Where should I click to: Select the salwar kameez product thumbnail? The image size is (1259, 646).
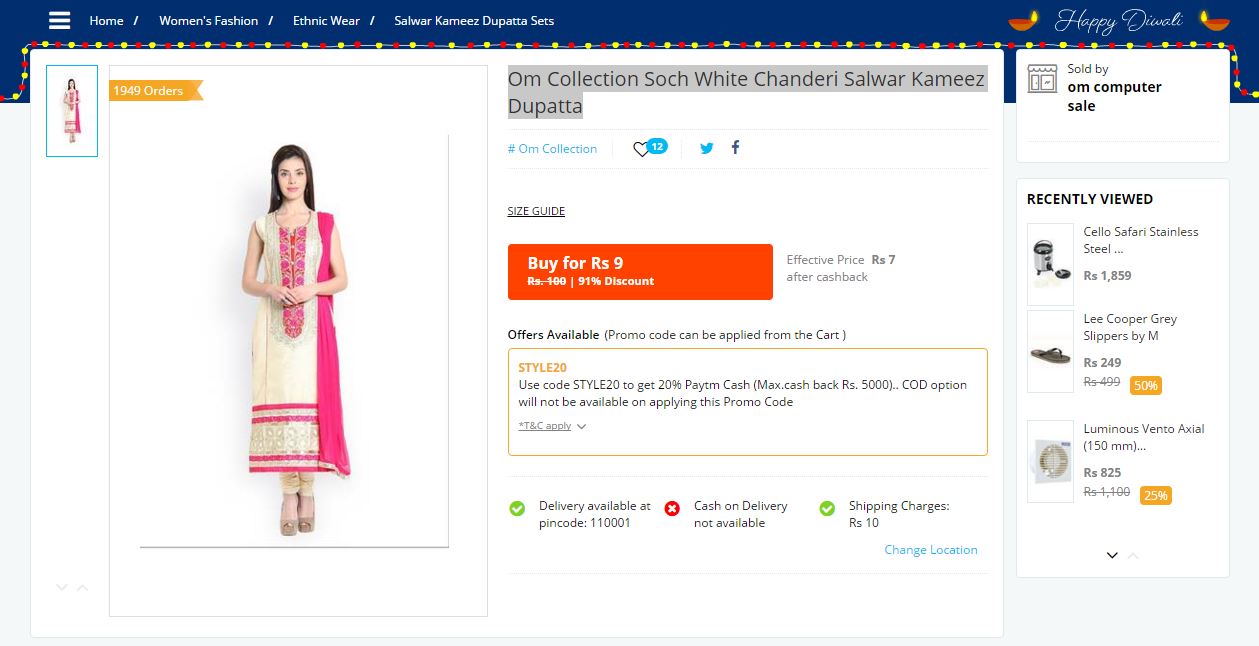[72, 111]
